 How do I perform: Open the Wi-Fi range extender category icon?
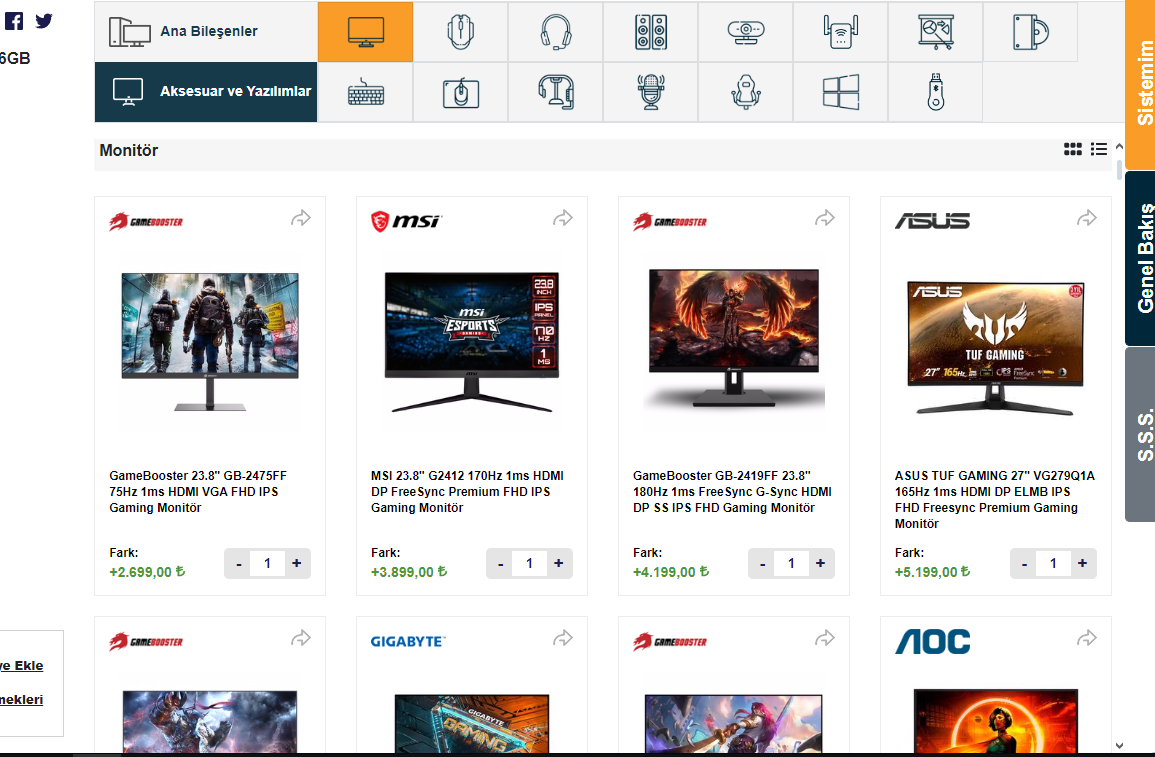tap(840, 32)
